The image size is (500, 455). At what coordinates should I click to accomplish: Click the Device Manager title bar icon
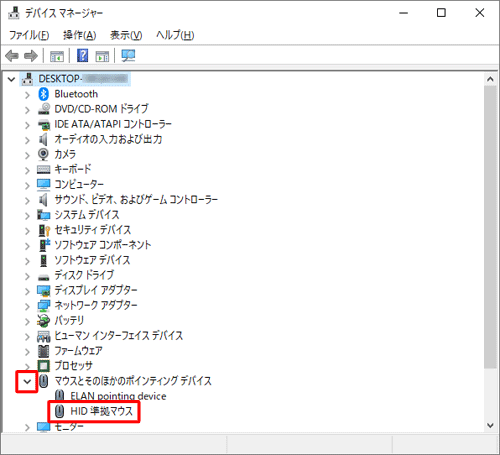[14, 13]
